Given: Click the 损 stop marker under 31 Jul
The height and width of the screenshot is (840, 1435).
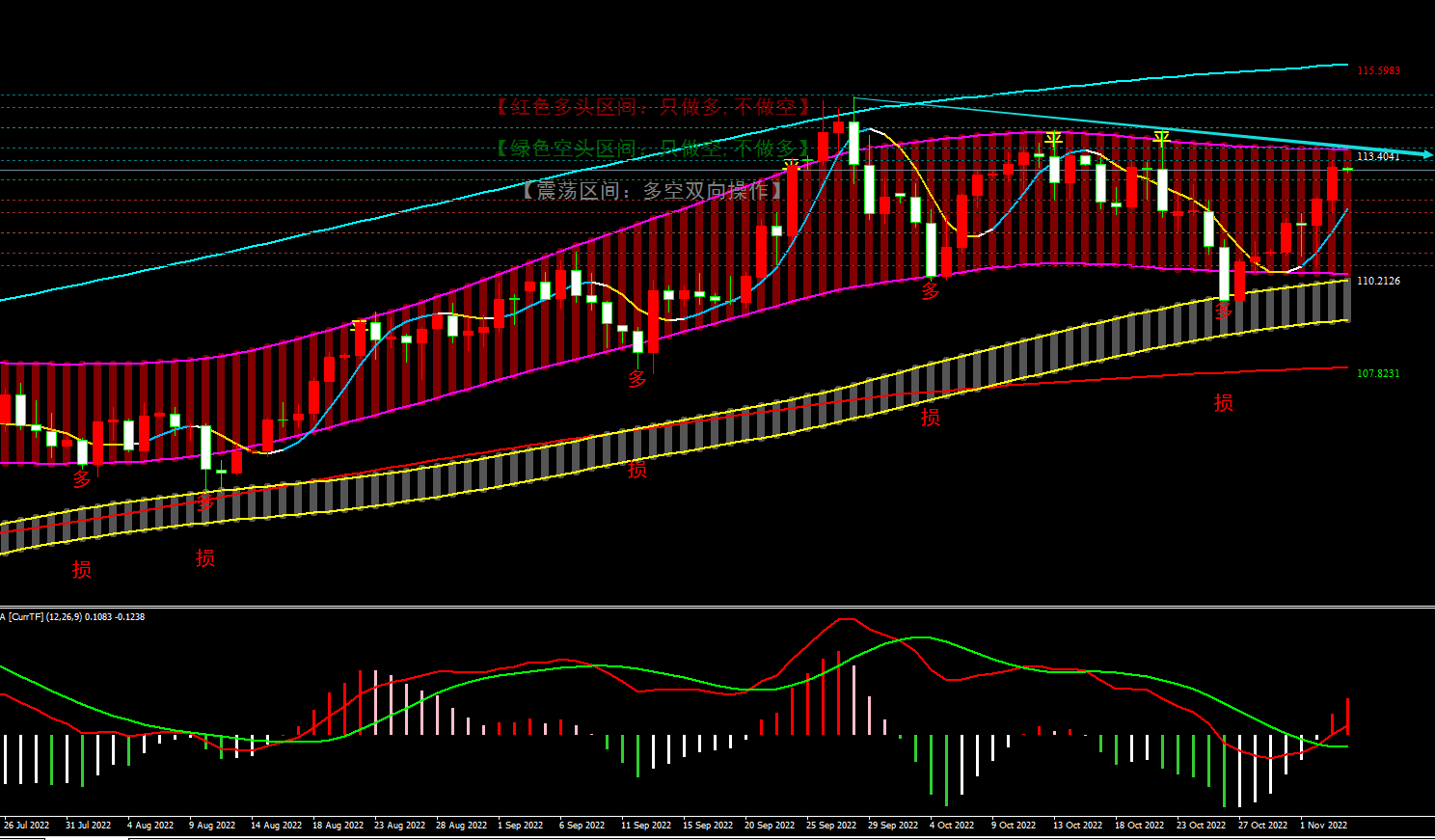Looking at the screenshot, I should (x=82, y=570).
